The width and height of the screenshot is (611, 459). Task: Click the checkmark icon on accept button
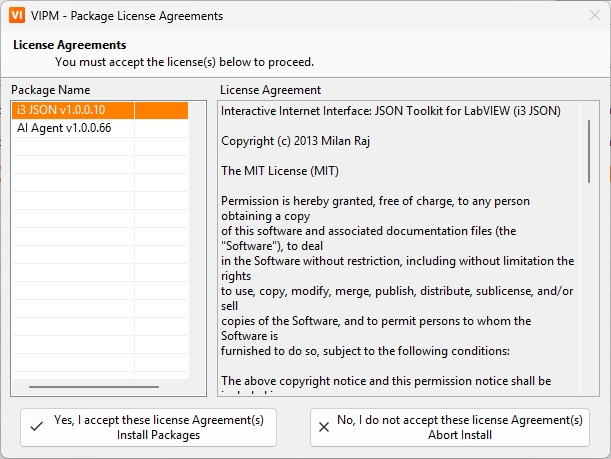[37, 427]
